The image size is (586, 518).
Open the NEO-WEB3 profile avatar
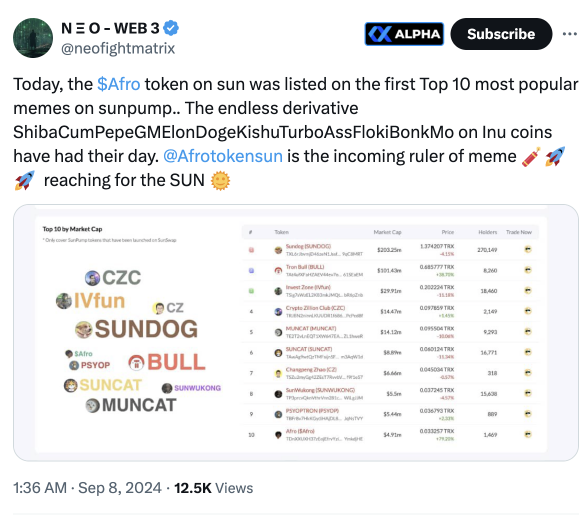click(x=33, y=38)
